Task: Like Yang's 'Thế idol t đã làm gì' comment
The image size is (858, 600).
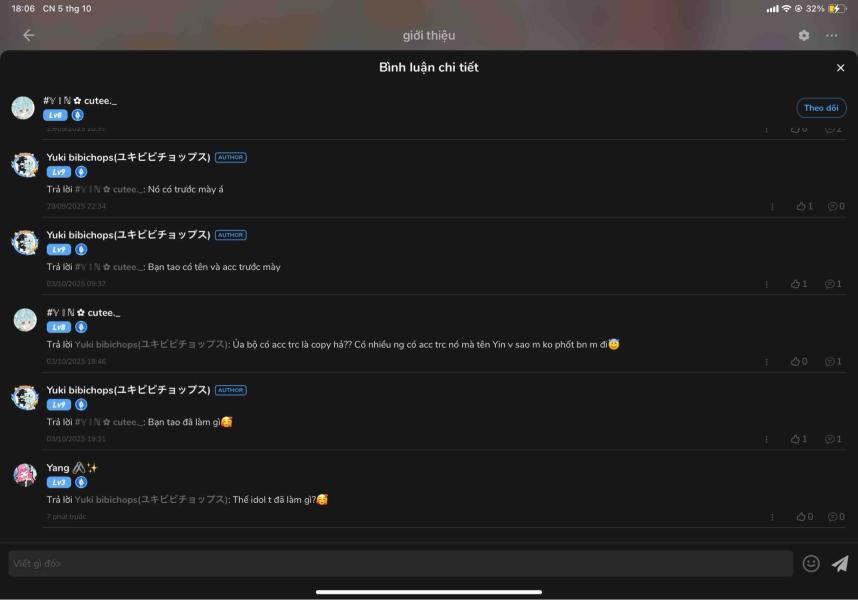Action: (804, 517)
